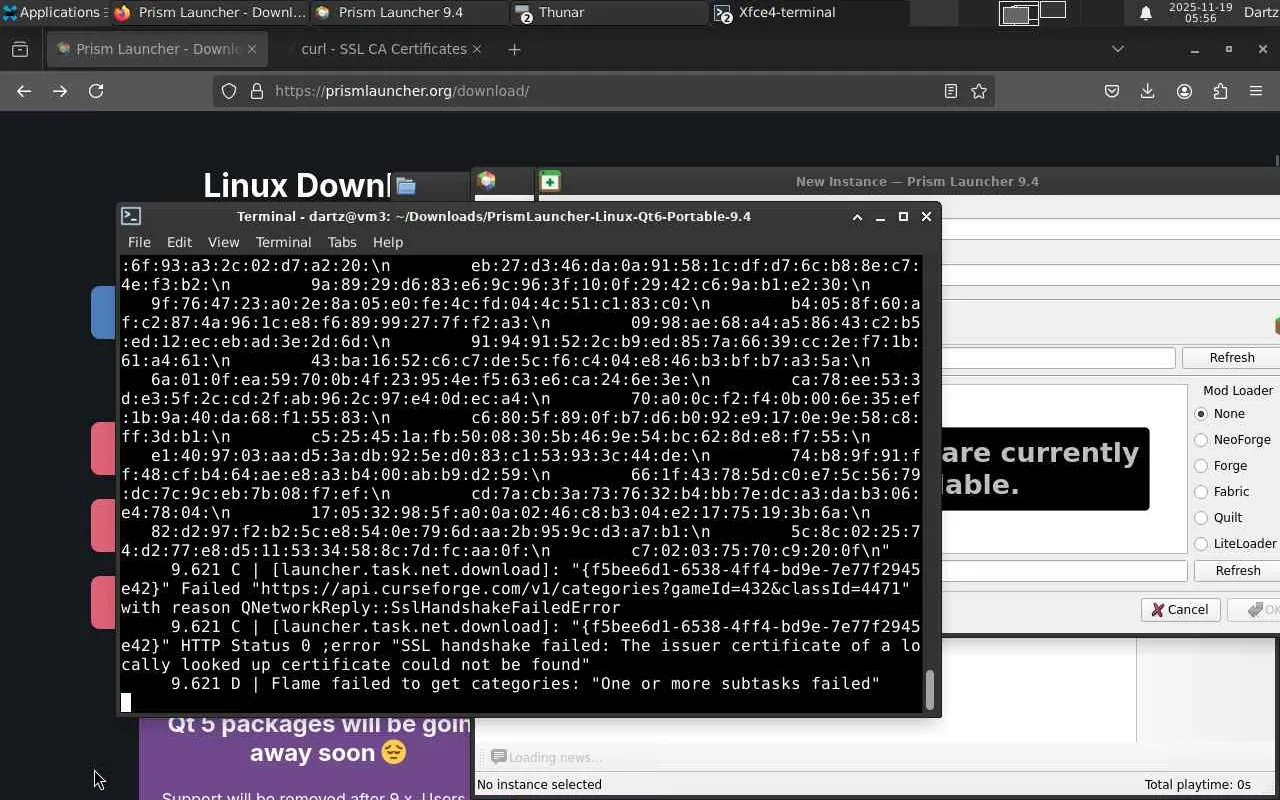The height and width of the screenshot is (800, 1280).
Task: Click the Refresh button below the LiteLoader option
Action: coord(1237,570)
